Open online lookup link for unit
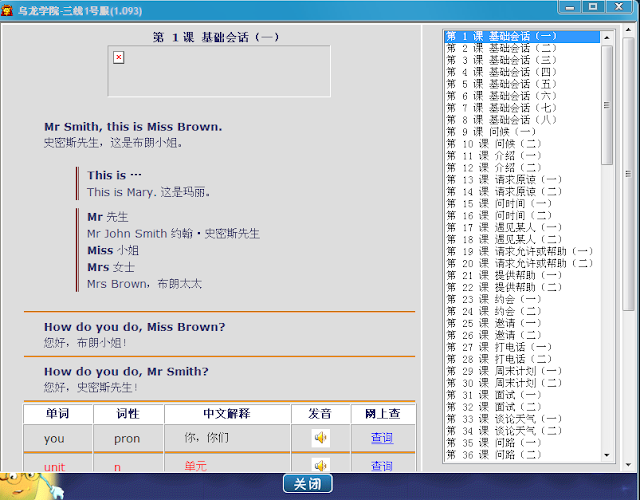 pos(382,466)
